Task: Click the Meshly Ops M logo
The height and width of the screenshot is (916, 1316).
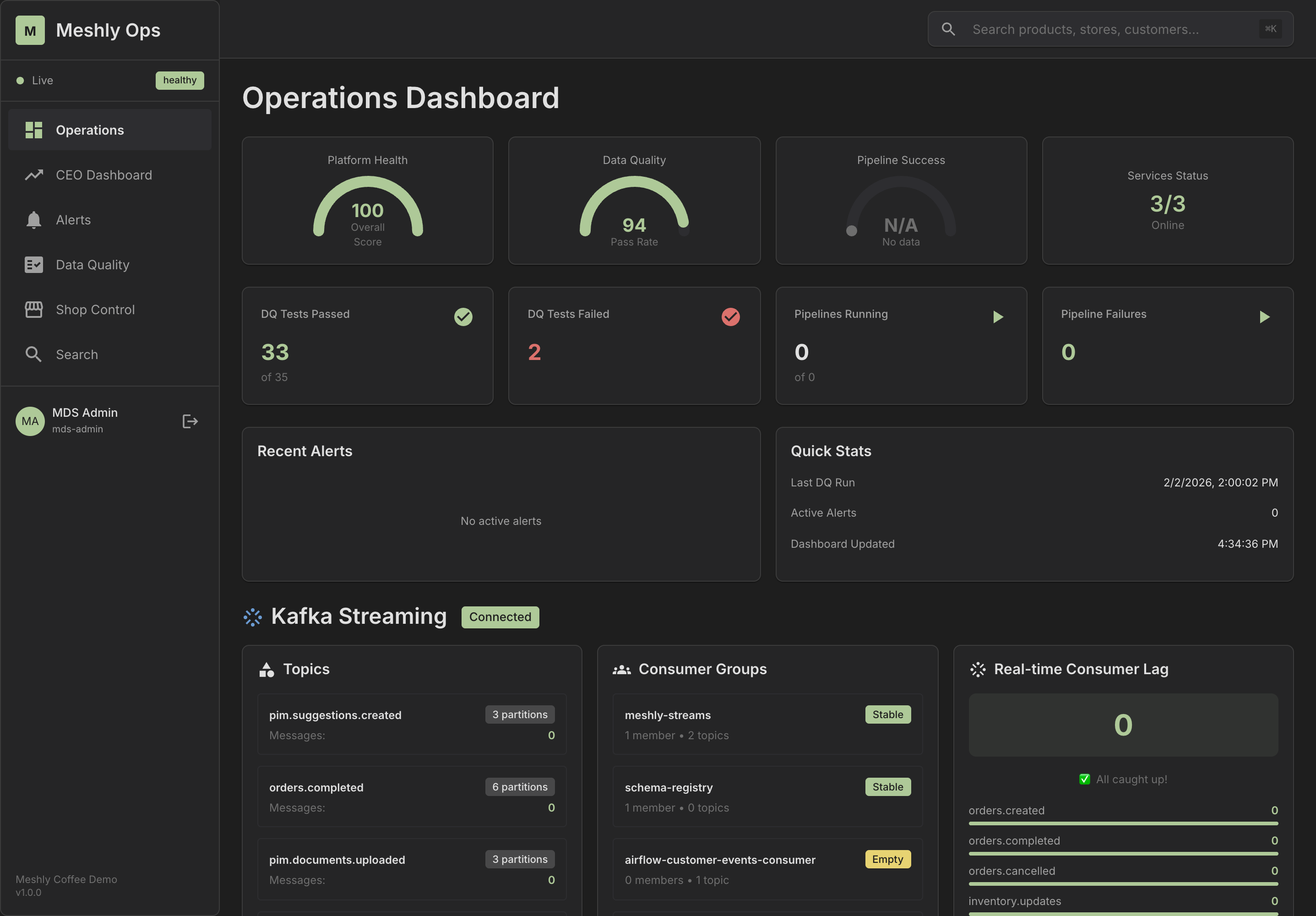Action: pos(30,30)
